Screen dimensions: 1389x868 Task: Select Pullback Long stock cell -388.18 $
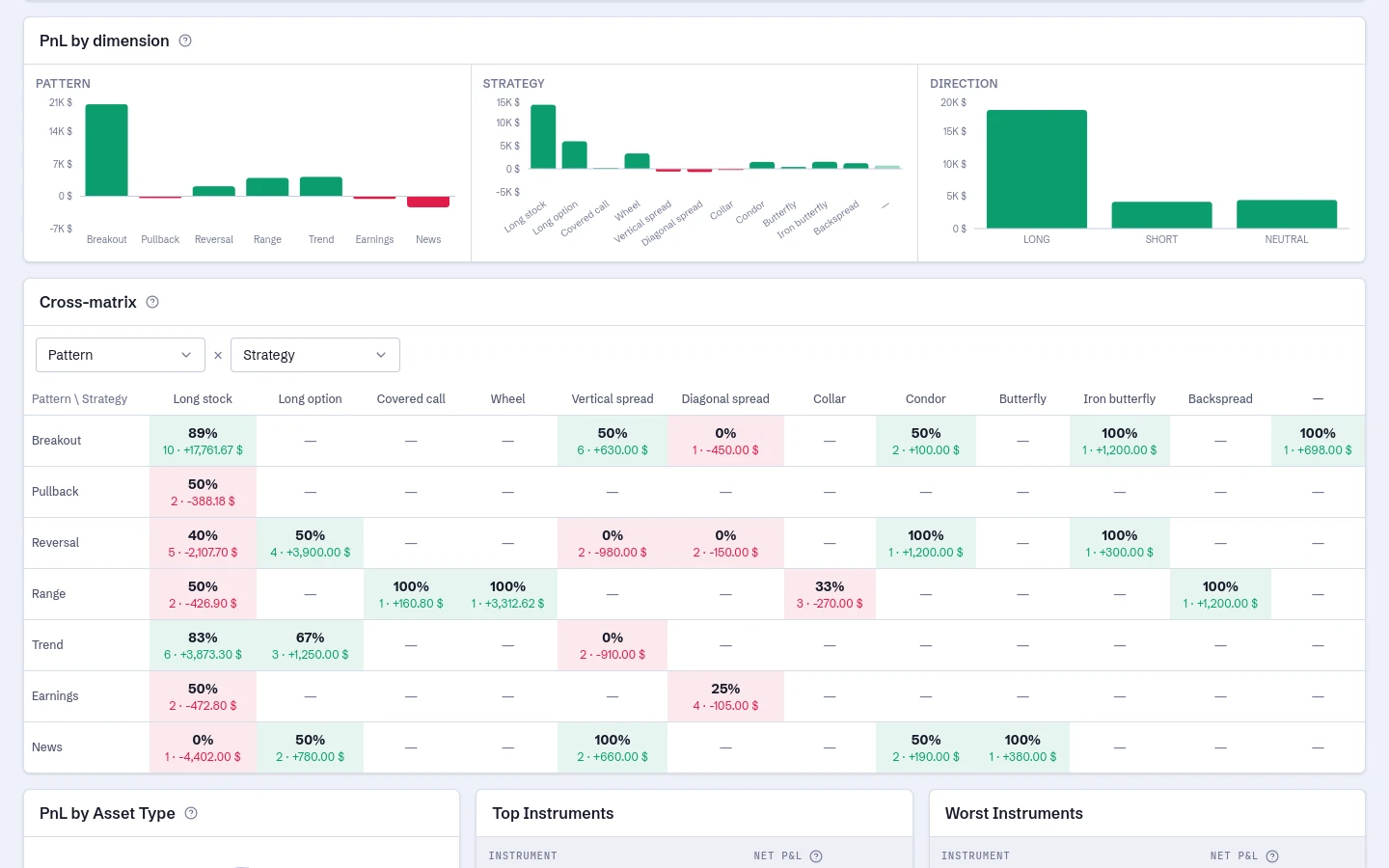point(203,492)
